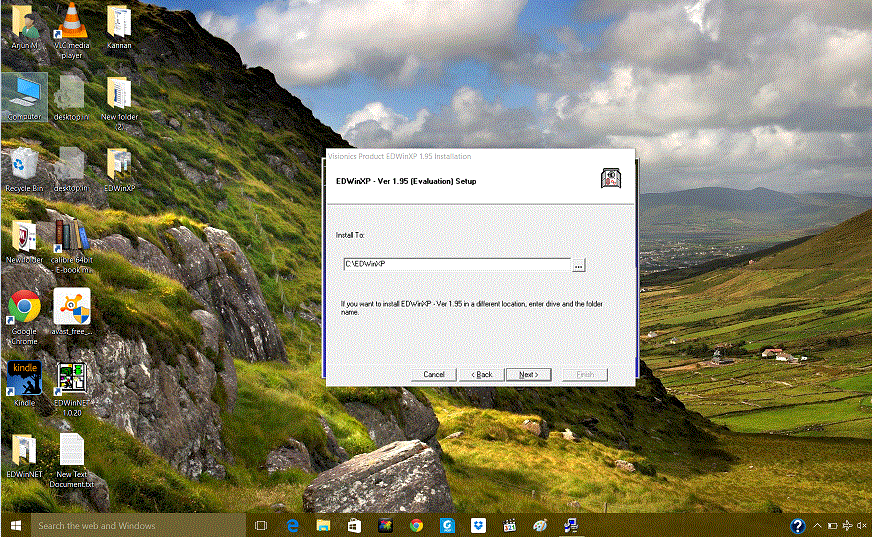872x537 pixels.
Task: Show hidden system tray icons
Action: [x=817, y=525]
